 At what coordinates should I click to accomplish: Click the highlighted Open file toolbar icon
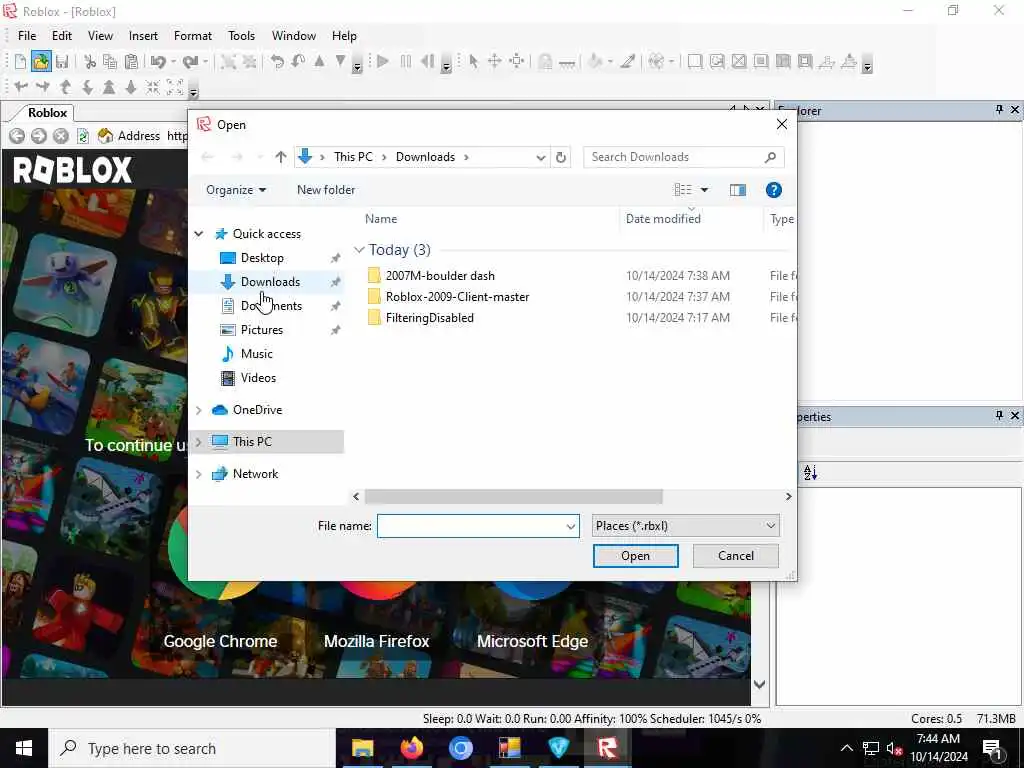(x=40, y=62)
